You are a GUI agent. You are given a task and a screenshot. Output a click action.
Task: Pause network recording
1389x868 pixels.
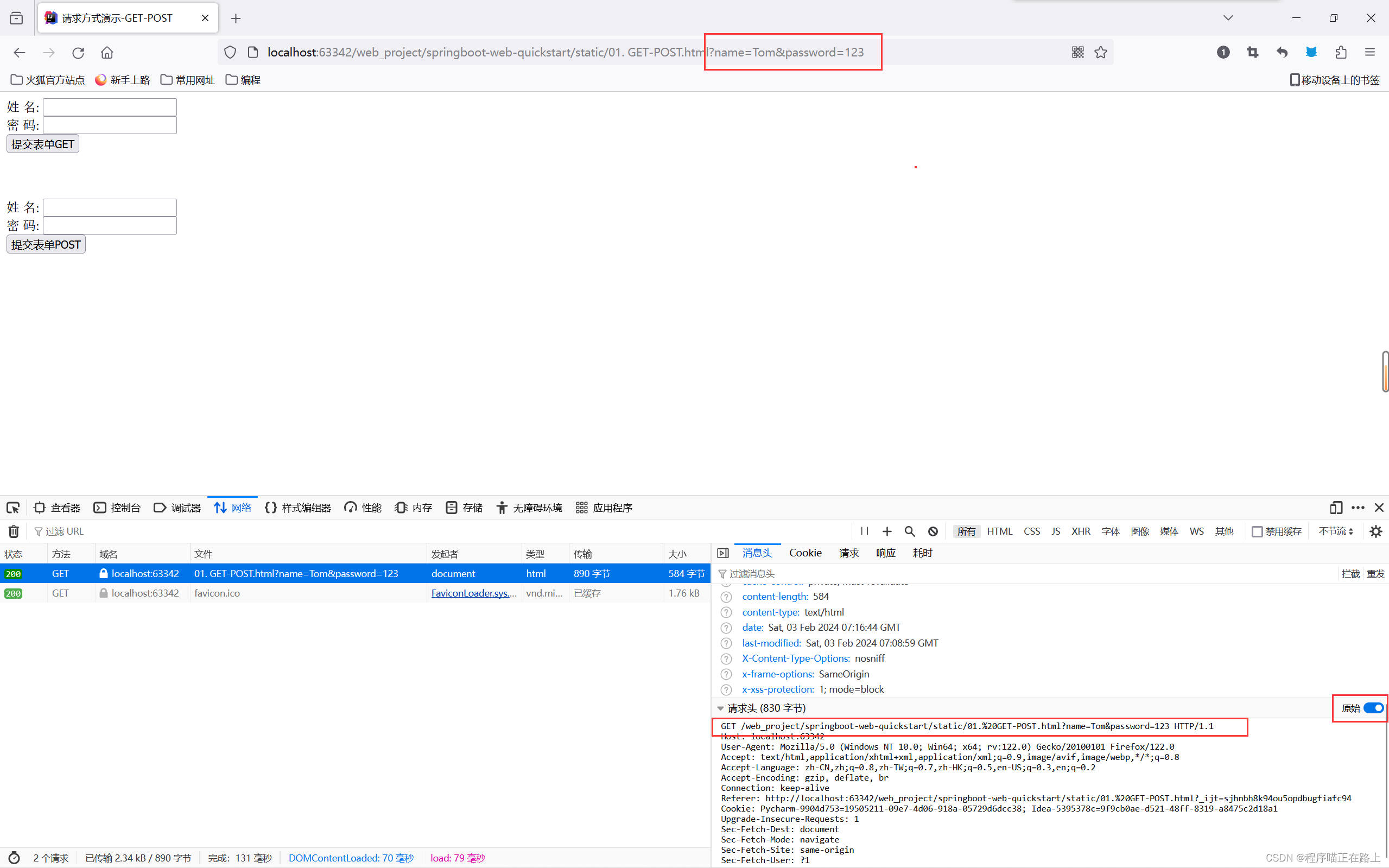865,531
